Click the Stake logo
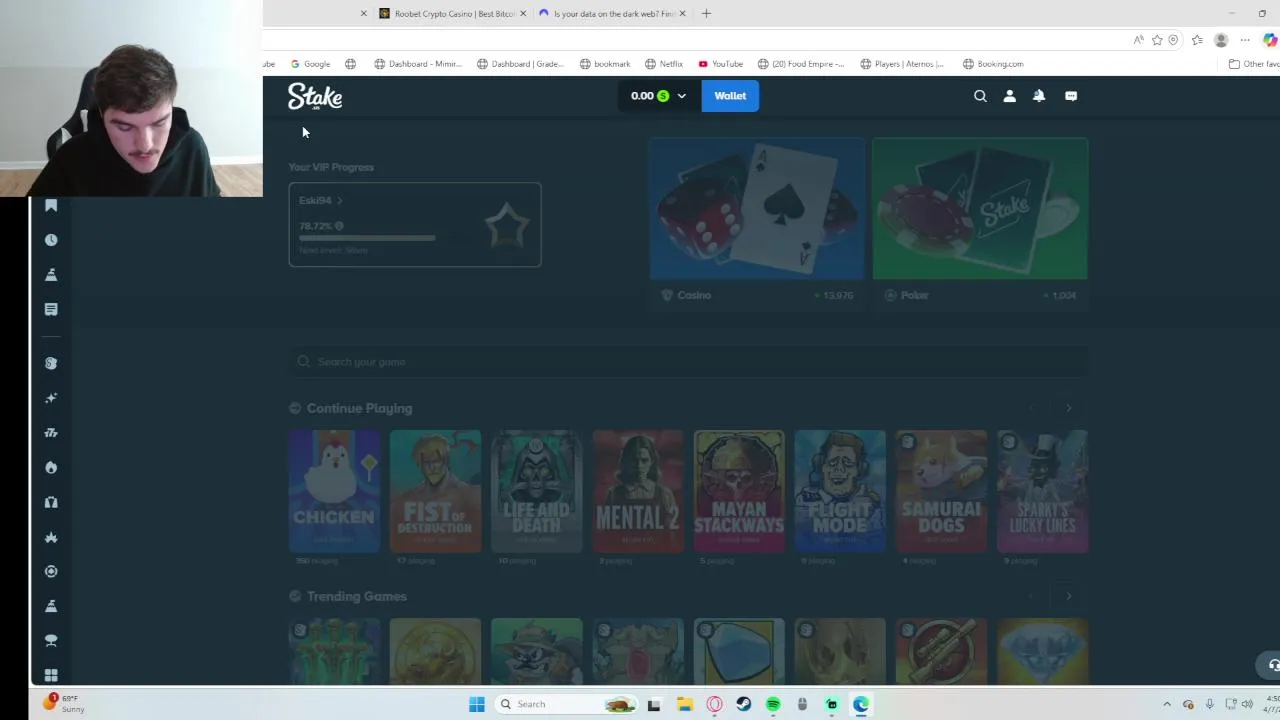 point(315,96)
